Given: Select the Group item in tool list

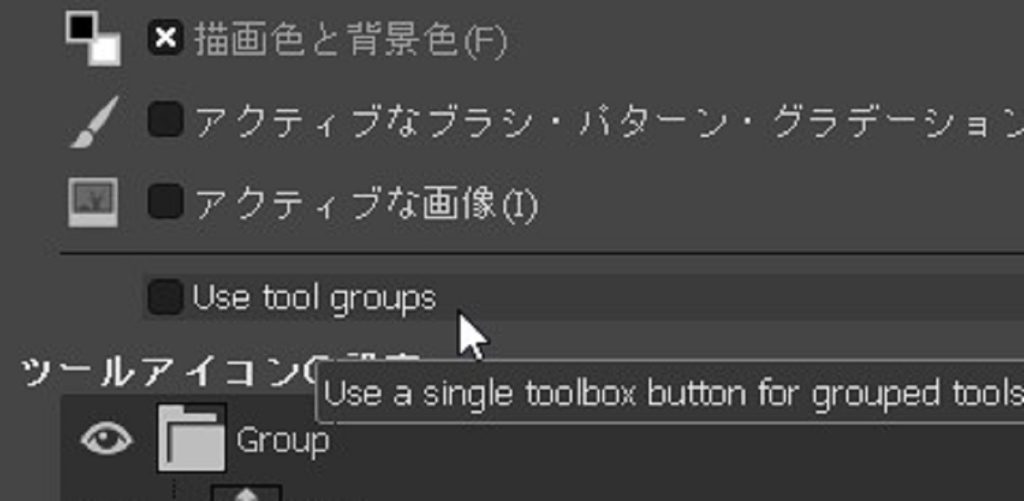Looking at the screenshot, I should (x=283, y=440).
